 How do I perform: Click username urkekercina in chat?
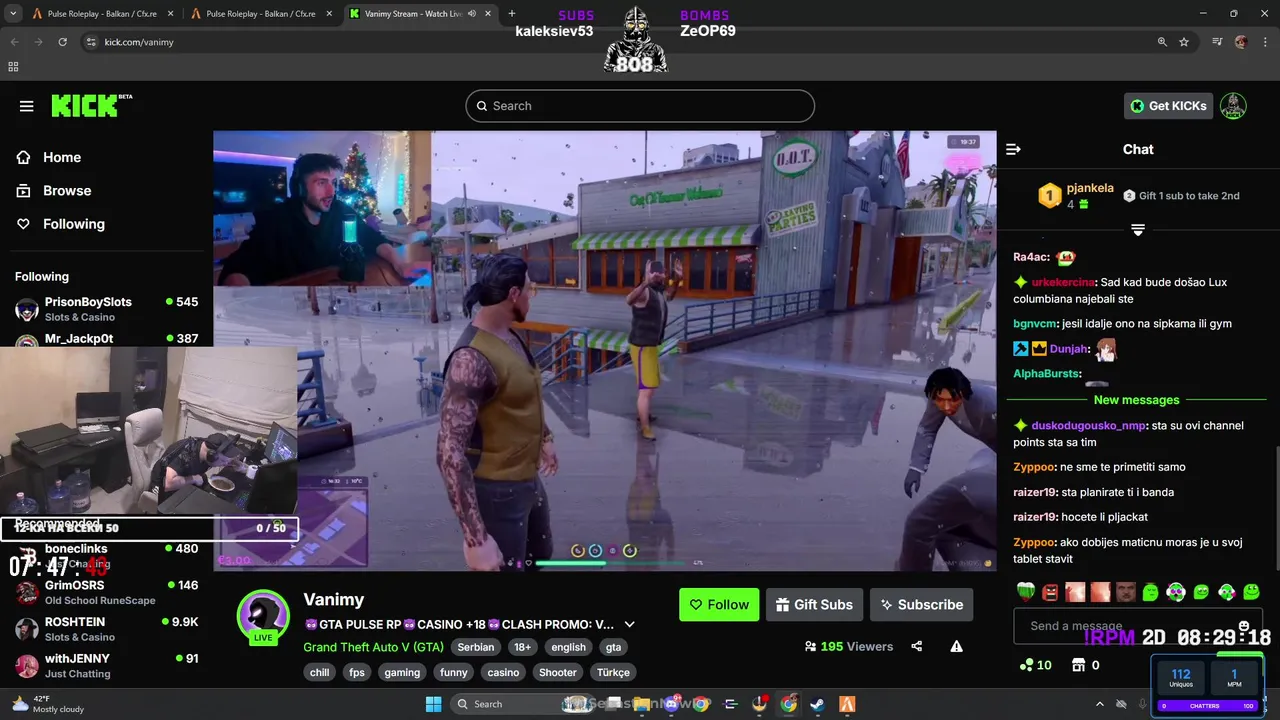coord(1063,282)
